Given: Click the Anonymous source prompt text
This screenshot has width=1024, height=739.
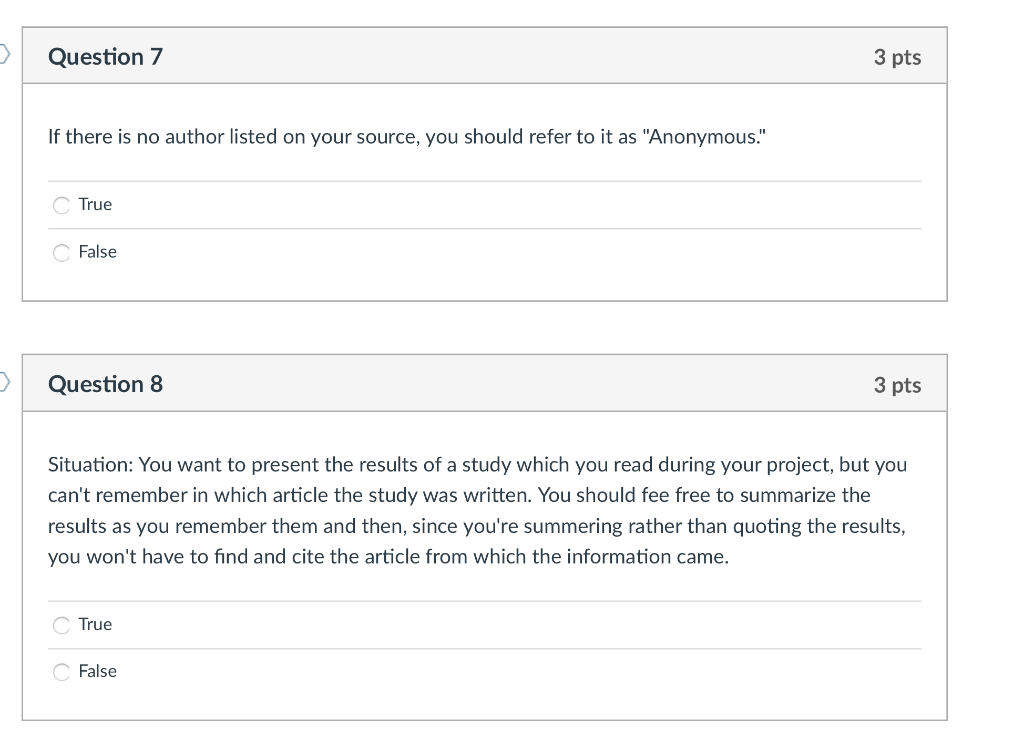Looking at the screenshot, I should click(x=405, y=137).
